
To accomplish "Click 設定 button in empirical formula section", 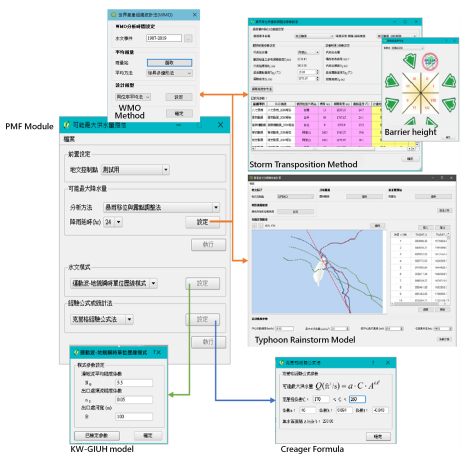I will [202, 319].
